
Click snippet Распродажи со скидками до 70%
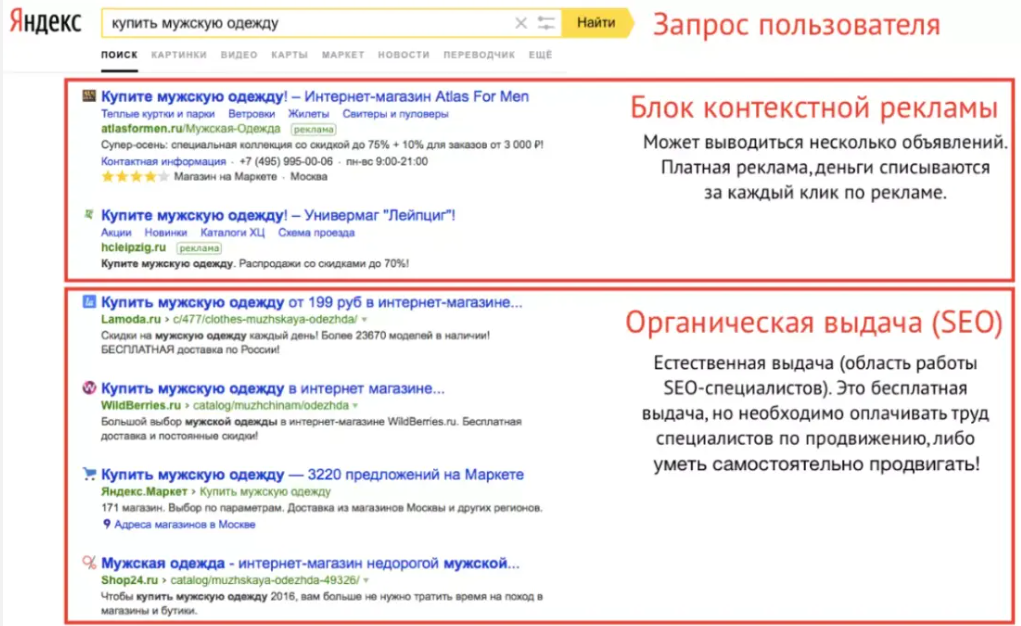pyautogui.click(x=324, y=264)
